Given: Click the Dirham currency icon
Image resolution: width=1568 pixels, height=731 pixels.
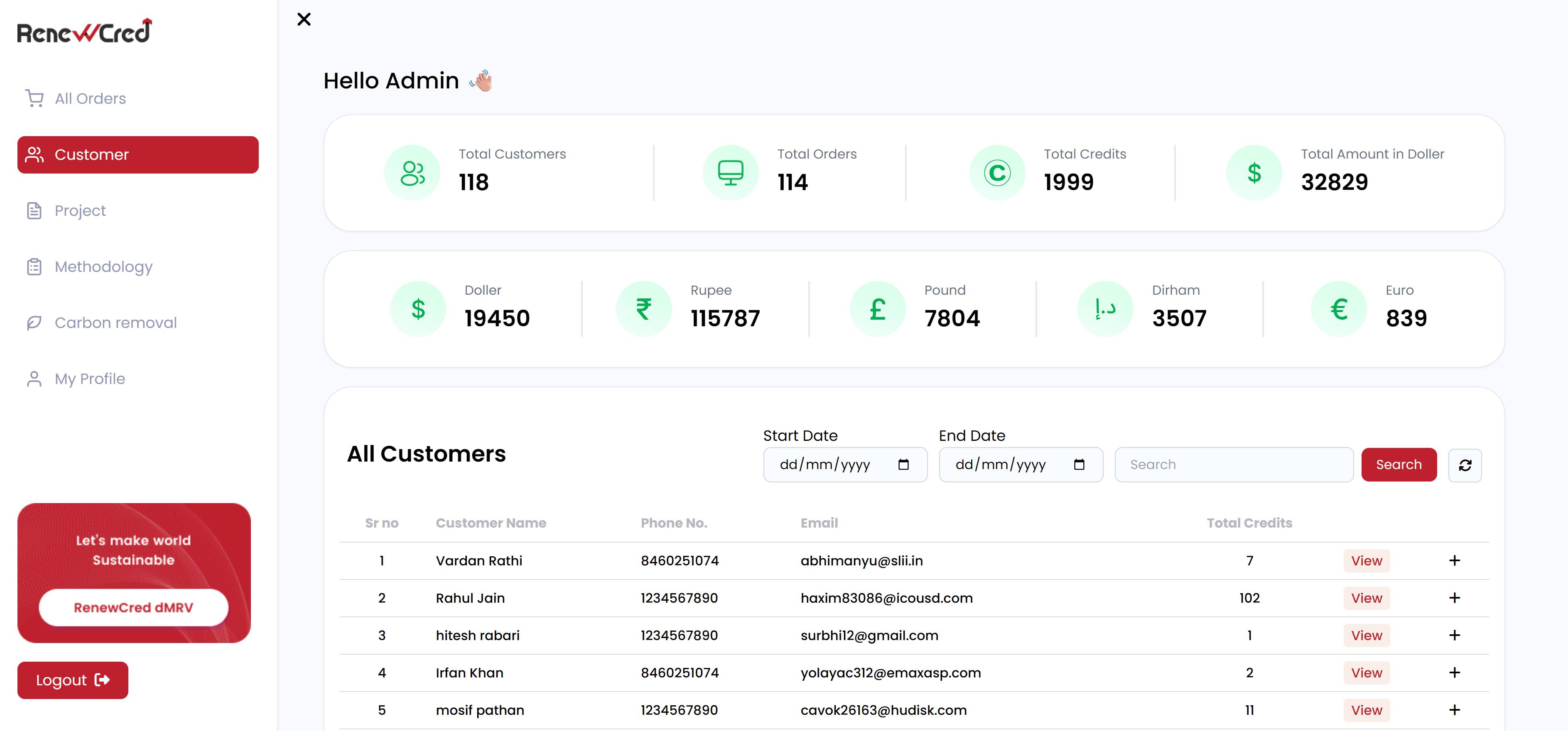Looking at the screenshot, I should [x=1105, y=309].
